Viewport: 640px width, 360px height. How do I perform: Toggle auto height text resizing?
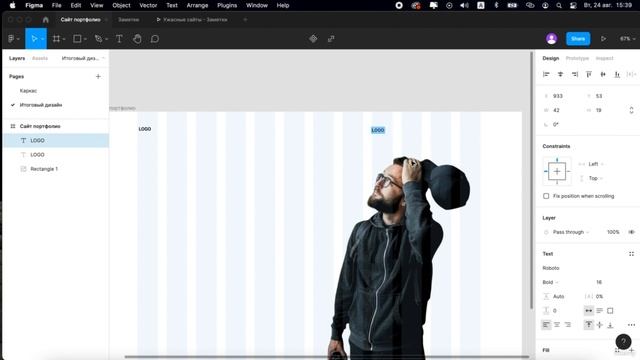tap(600, 311)
